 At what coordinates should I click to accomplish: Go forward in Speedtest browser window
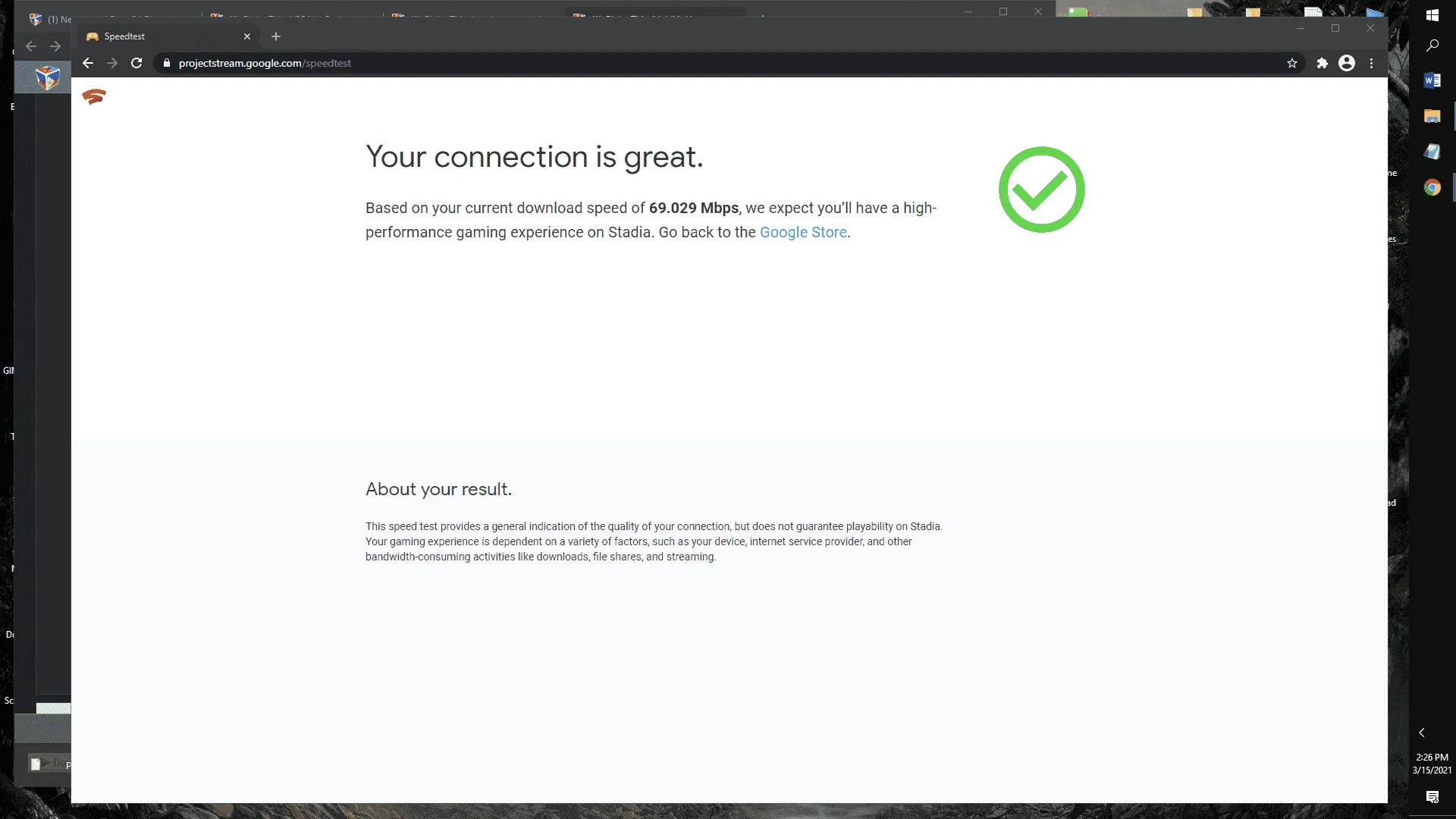(x=112, y=63)
